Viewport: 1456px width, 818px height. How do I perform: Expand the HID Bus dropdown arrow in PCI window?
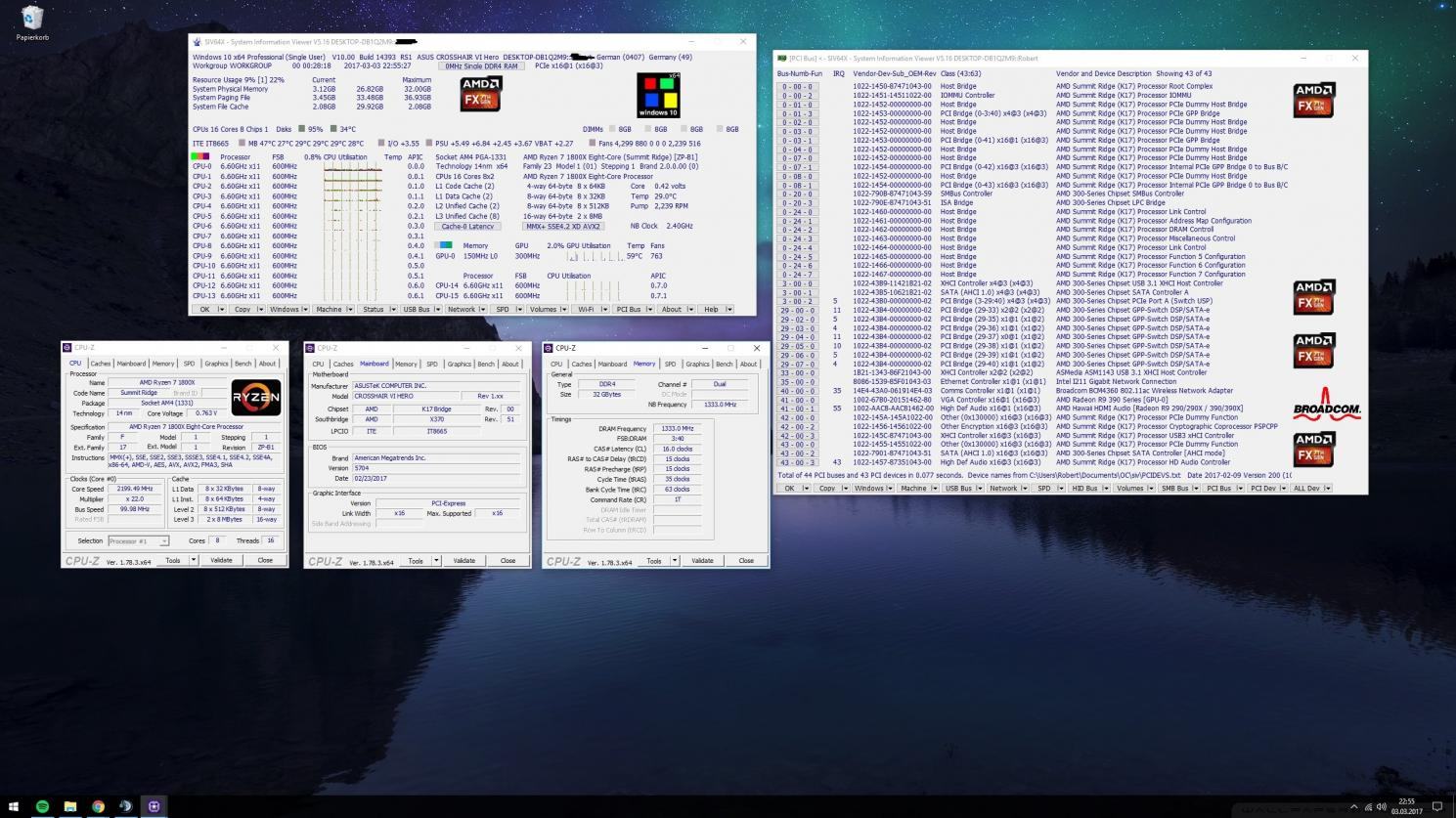1106,489
